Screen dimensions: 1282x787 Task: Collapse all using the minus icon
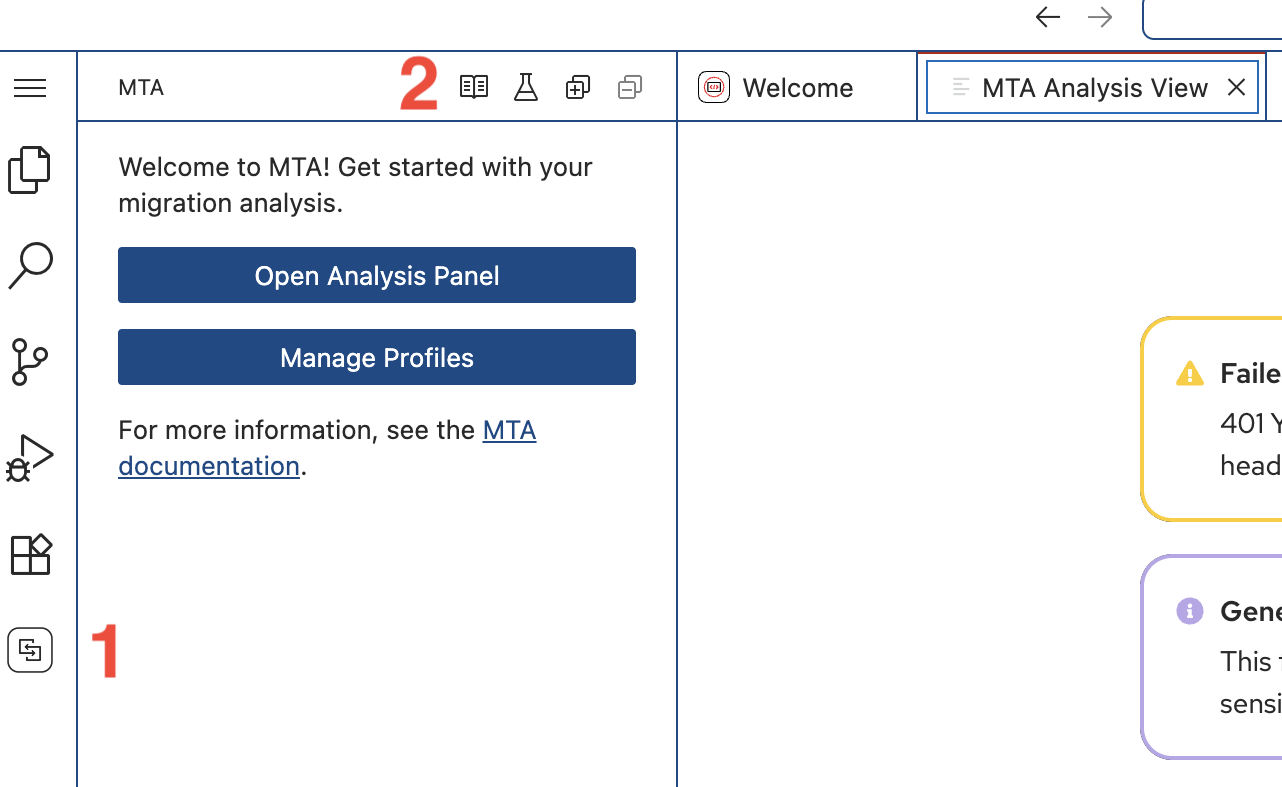coord(630,88)
